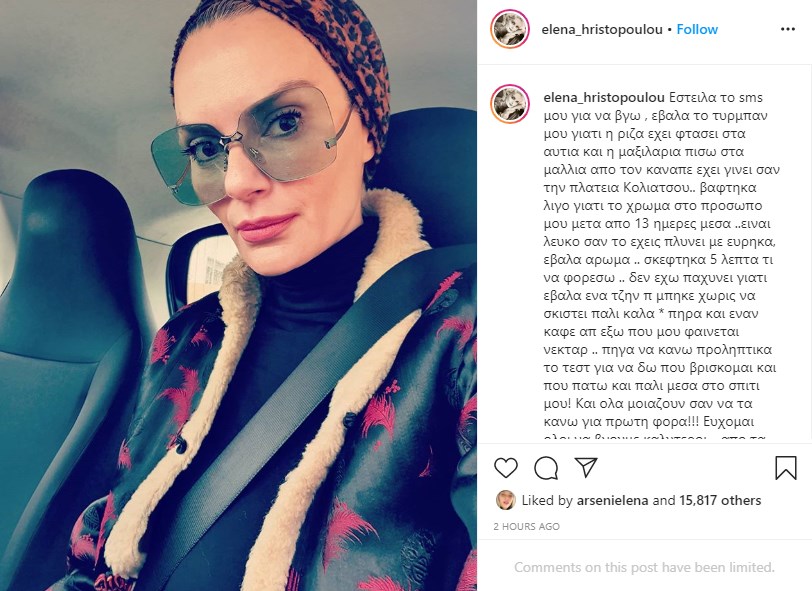812x591 pixels.
Task: View arsenielena's profile from likes
Action: tap(612, 500)
